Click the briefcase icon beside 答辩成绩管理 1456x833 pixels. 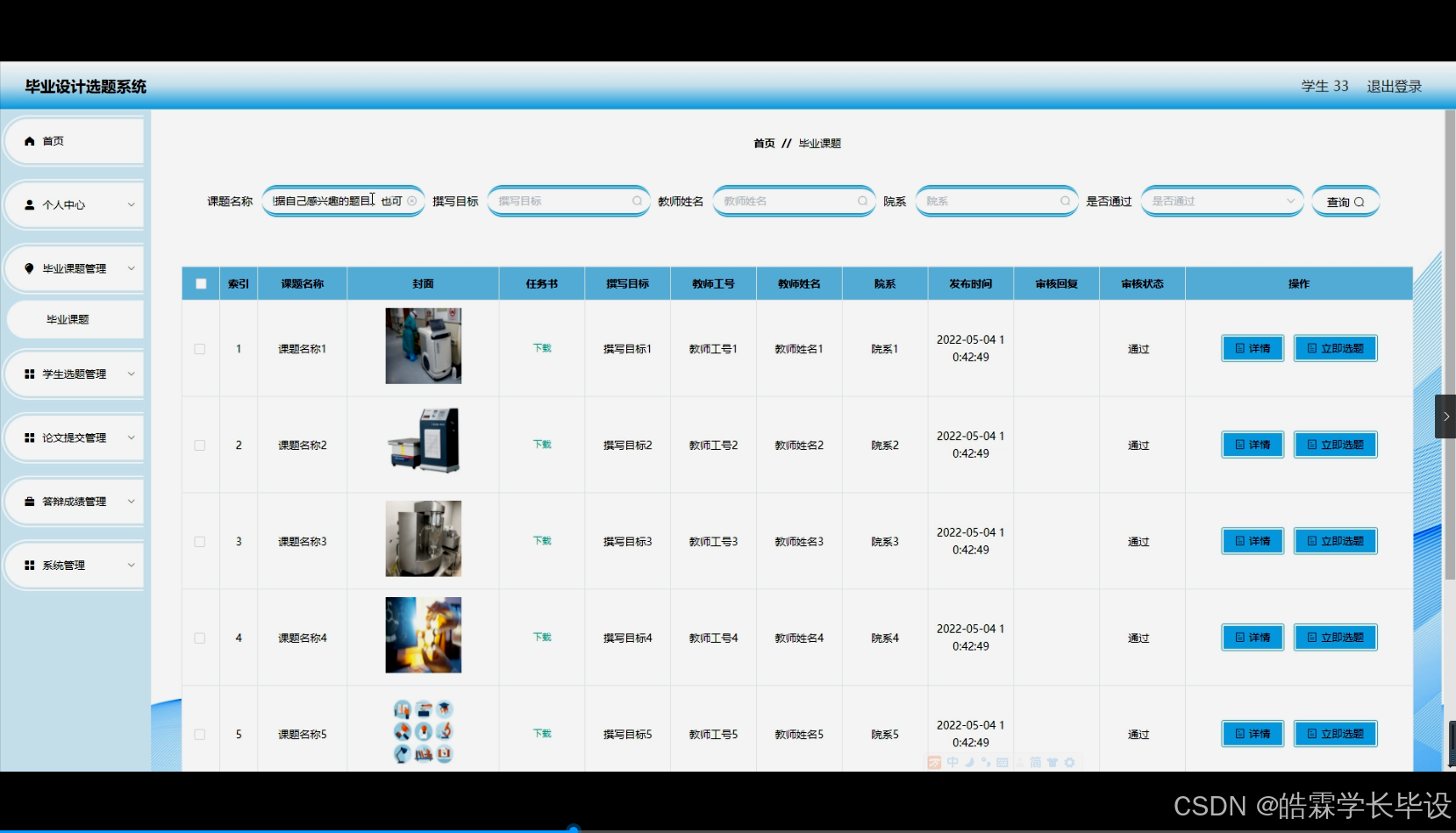pyautogui.click(x=30, y=502)
